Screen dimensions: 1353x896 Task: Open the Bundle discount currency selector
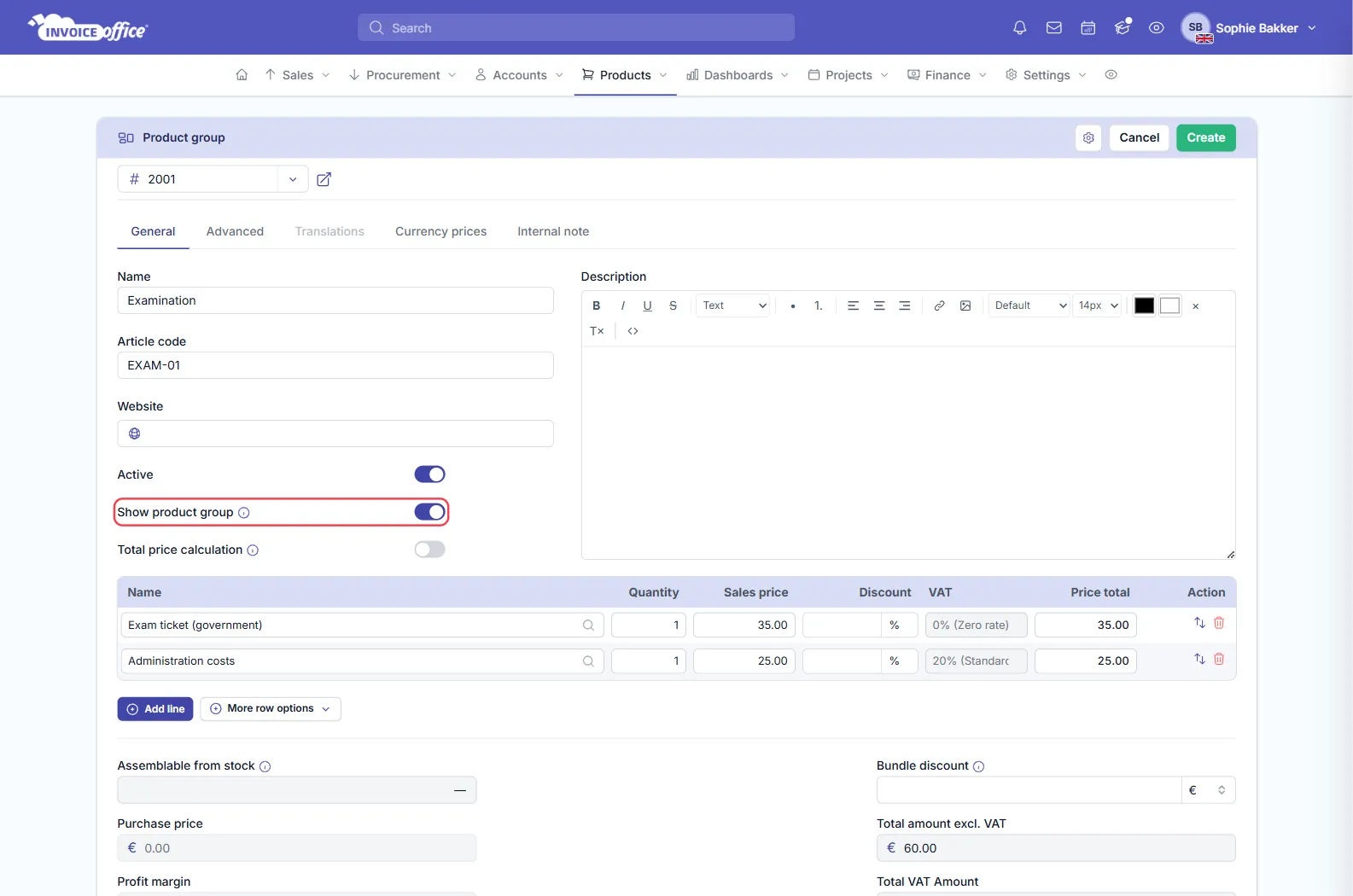pyautogui.click(x=1209, y=790)
